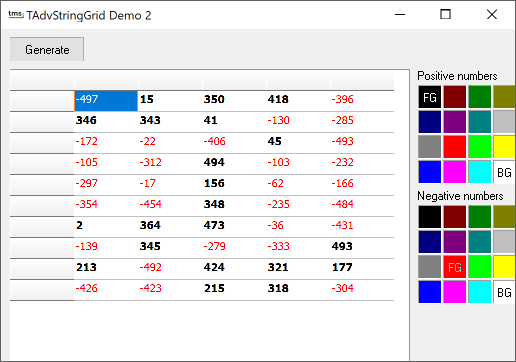Pick cyan swatch under Negative numbers
Viewport: 516px width, 362px height.
coord(480,292)
